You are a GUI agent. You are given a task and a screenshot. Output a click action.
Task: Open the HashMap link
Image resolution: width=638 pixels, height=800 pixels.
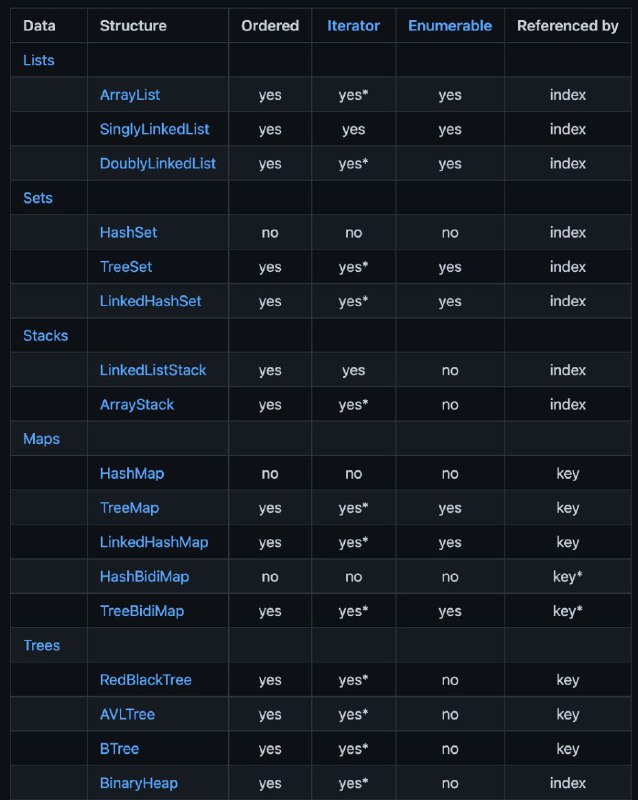coord(132,473)
